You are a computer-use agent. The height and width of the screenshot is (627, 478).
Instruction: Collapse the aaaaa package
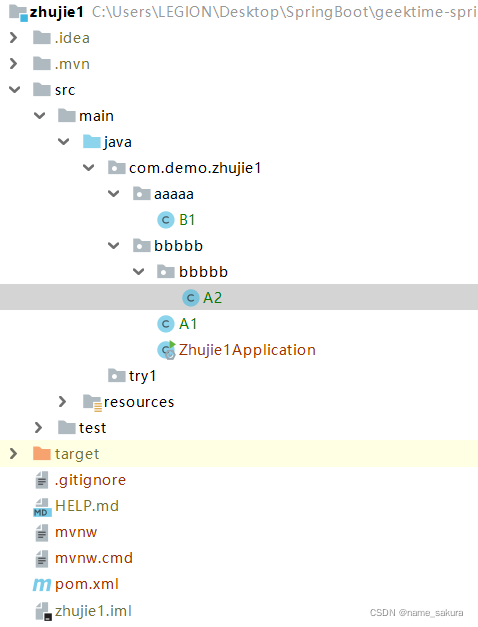click(114, 194)
